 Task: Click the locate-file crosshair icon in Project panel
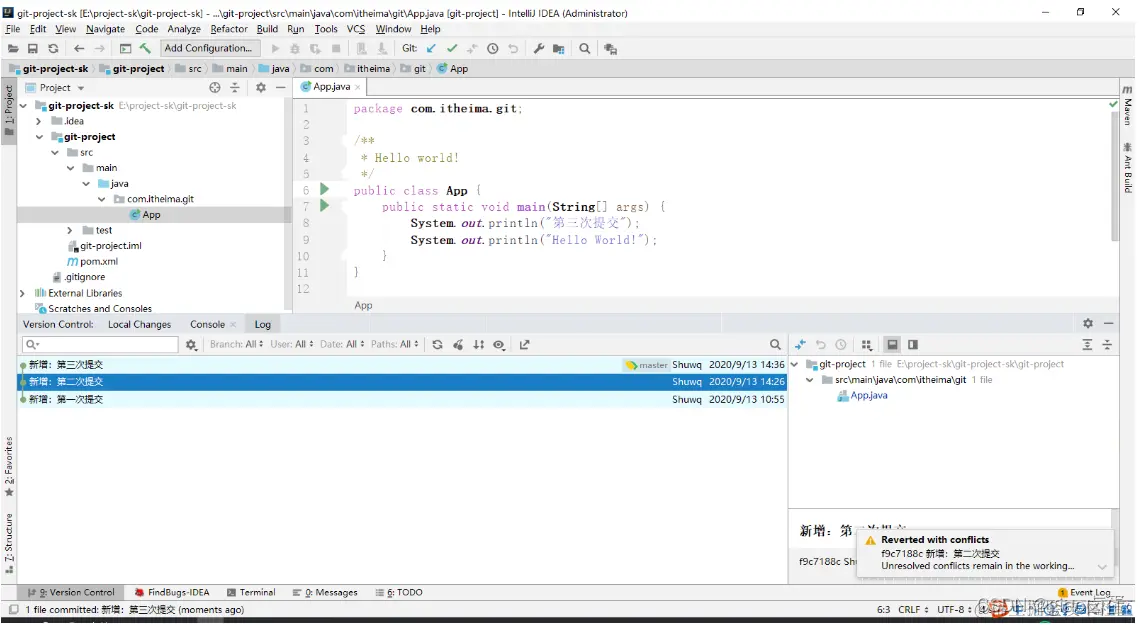214,88
